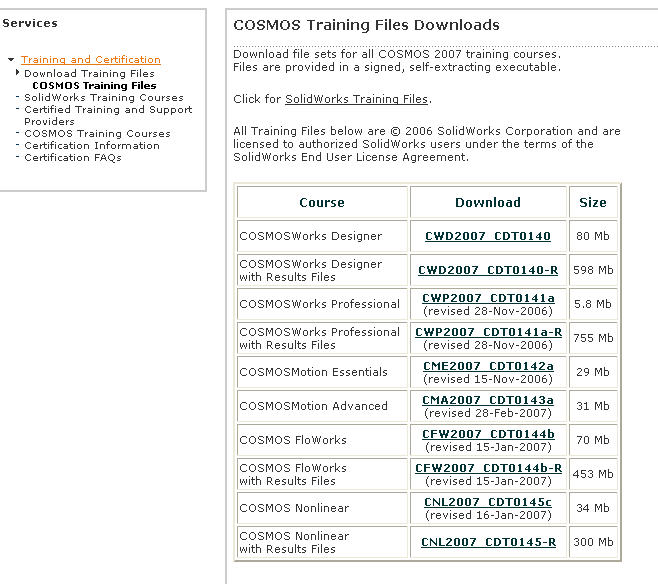The image size is (658, 584).
Task: Collapse the Training and Certification arrow
Action: point(11,60)
